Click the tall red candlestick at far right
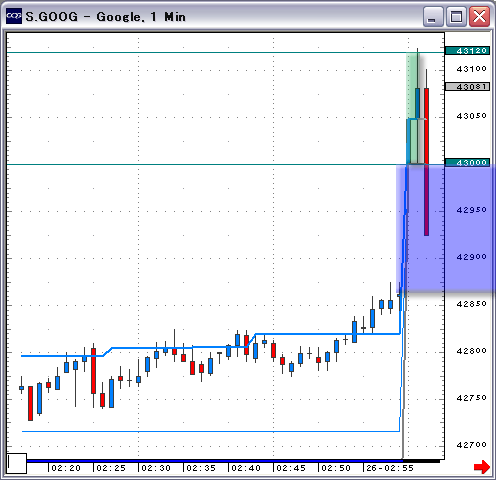The height and width of the screenshot is (480, 496). (426, 162)
